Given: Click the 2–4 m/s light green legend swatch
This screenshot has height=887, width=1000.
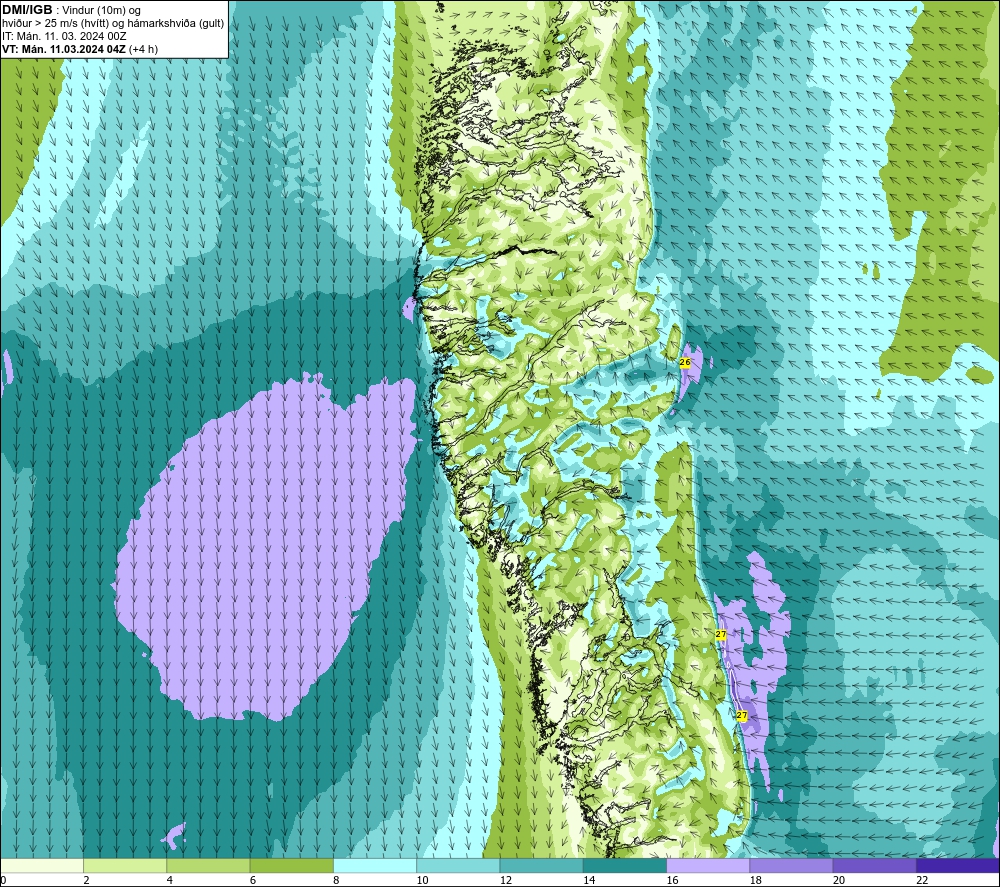Looking at the screenshot, I should 125,865.
